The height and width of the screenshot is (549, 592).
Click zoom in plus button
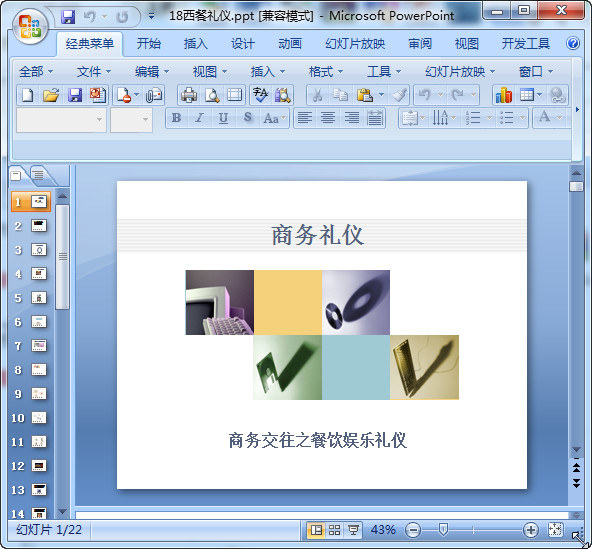[x=530, y=530]
